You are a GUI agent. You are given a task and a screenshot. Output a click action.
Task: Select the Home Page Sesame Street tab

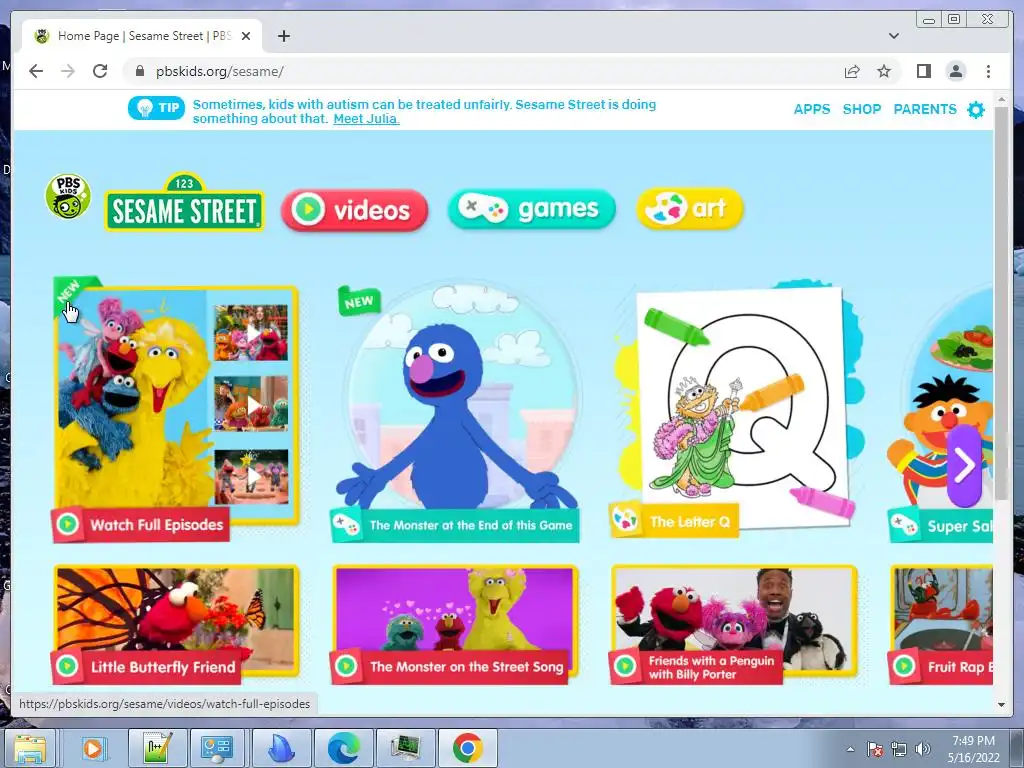[142, 36]
